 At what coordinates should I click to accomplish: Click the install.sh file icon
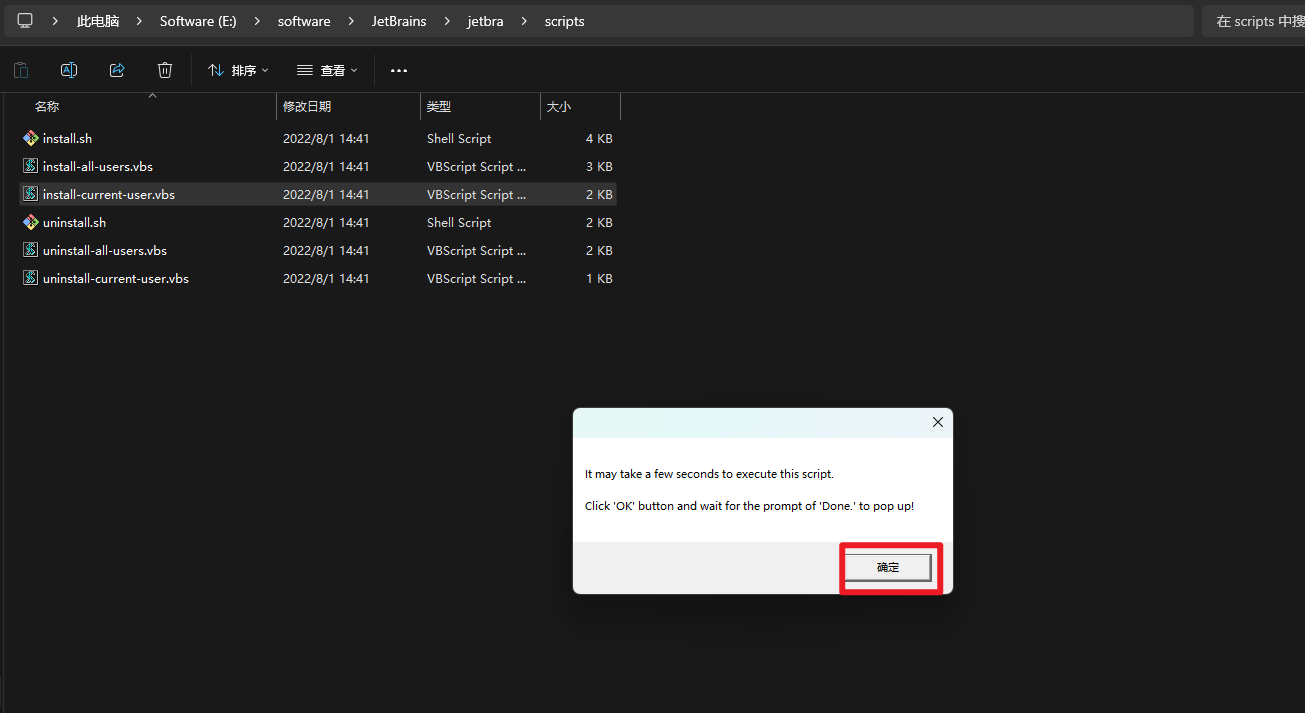[x=30, y=139]
